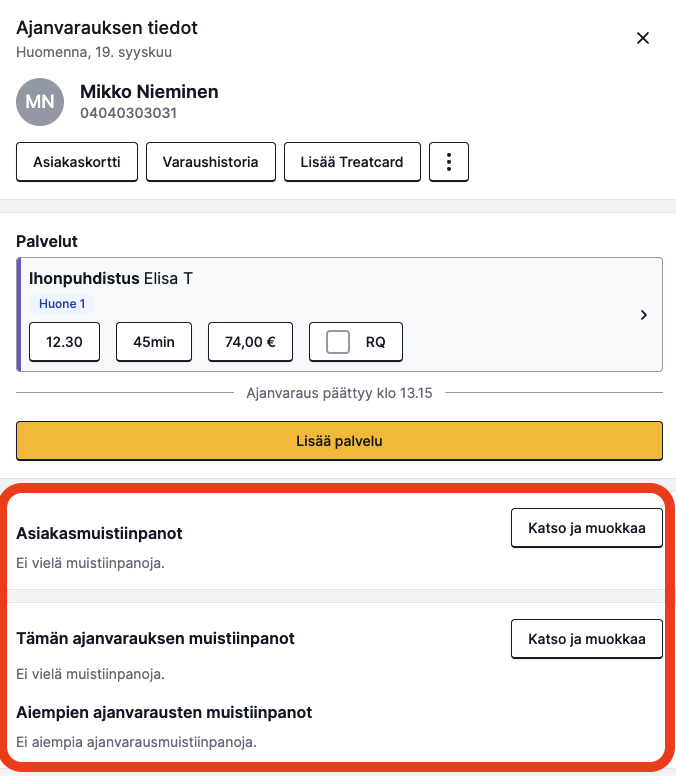Image resolution: width=676 pixels, height=776 pixels.
Task: Change the 45min duration
Action: click(x=154, y=342)
